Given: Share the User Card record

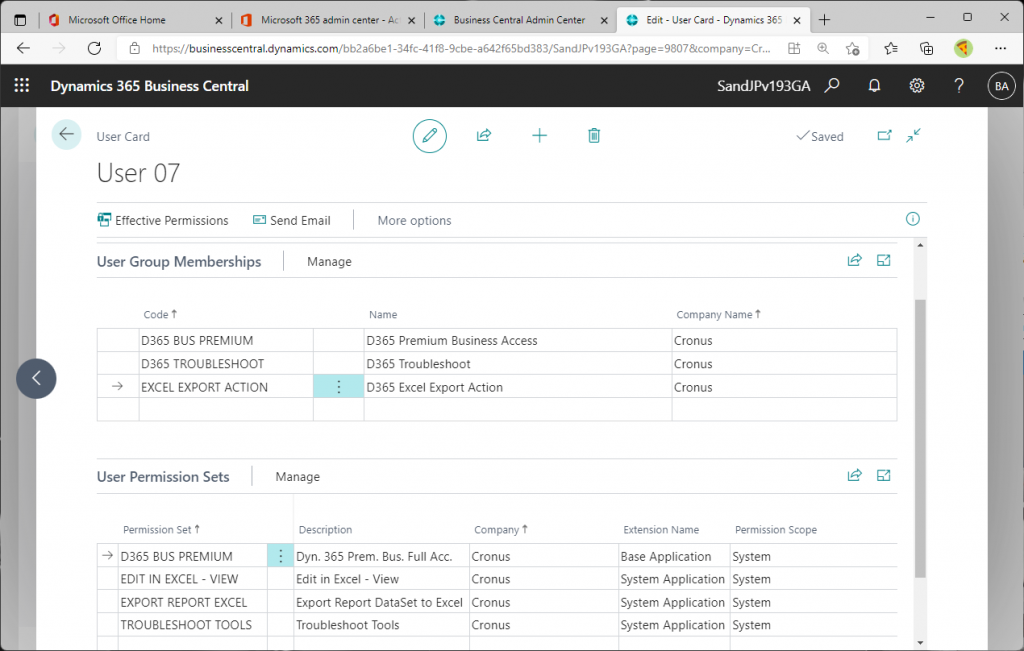Looking at the screenshot, I should coord(484,136).
